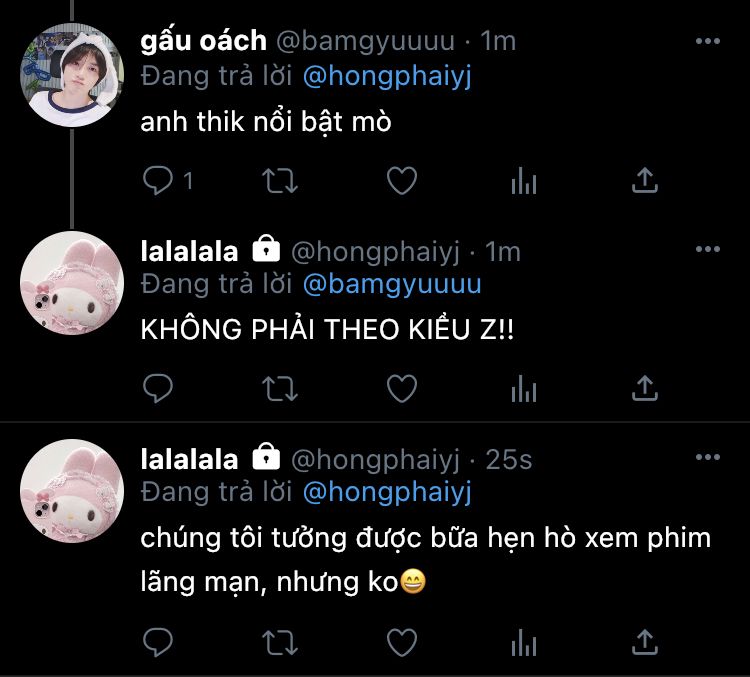The image size is (750, 677).
Task: Reply to 'KHÔNG PHẢI THEO KIỂU Z!!' tweet
Action: [158, 388]
